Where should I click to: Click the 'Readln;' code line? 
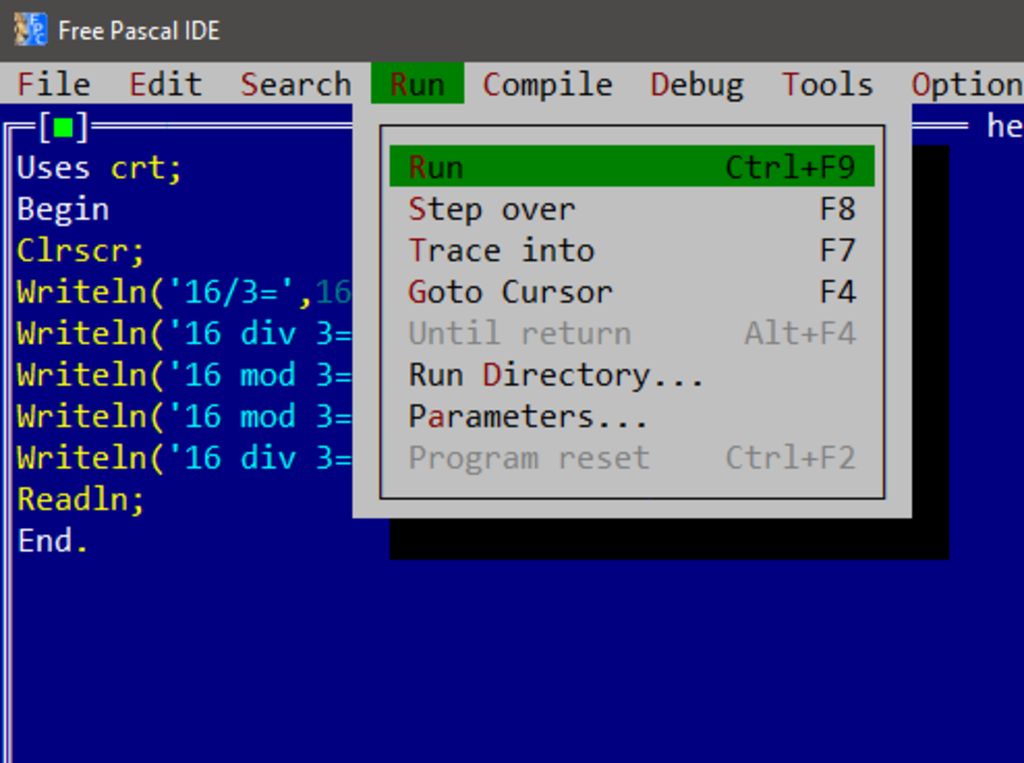pos(81,500)
